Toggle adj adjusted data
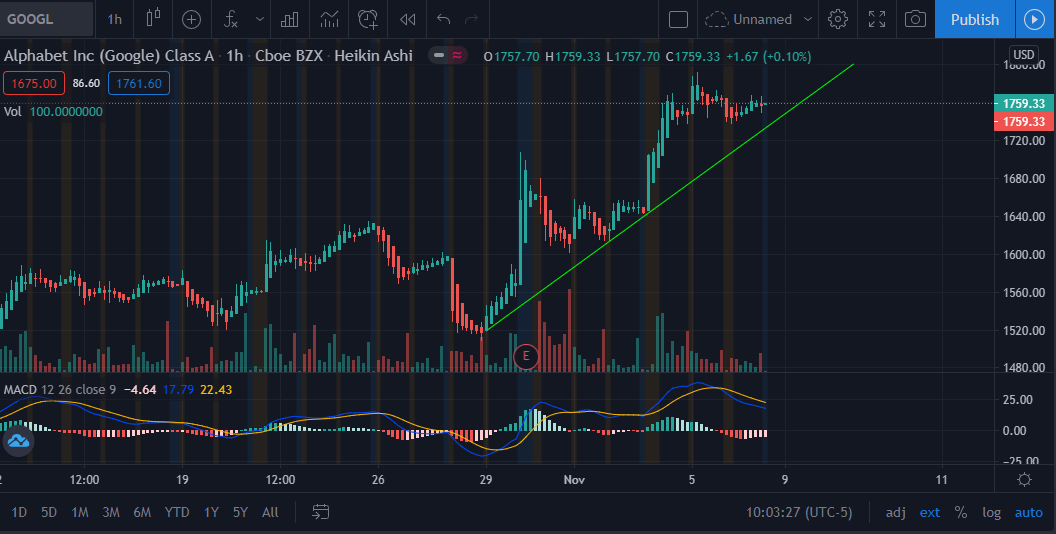Viewport: 1056px width, 534px height. pos(895,512)
